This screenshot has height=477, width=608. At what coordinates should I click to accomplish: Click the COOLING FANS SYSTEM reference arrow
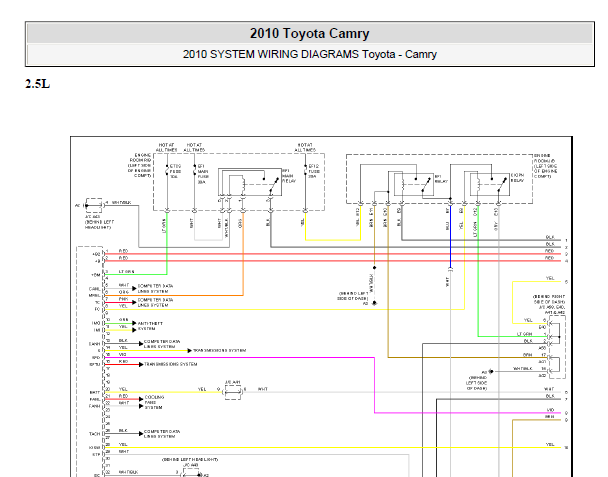click(141, 399)
